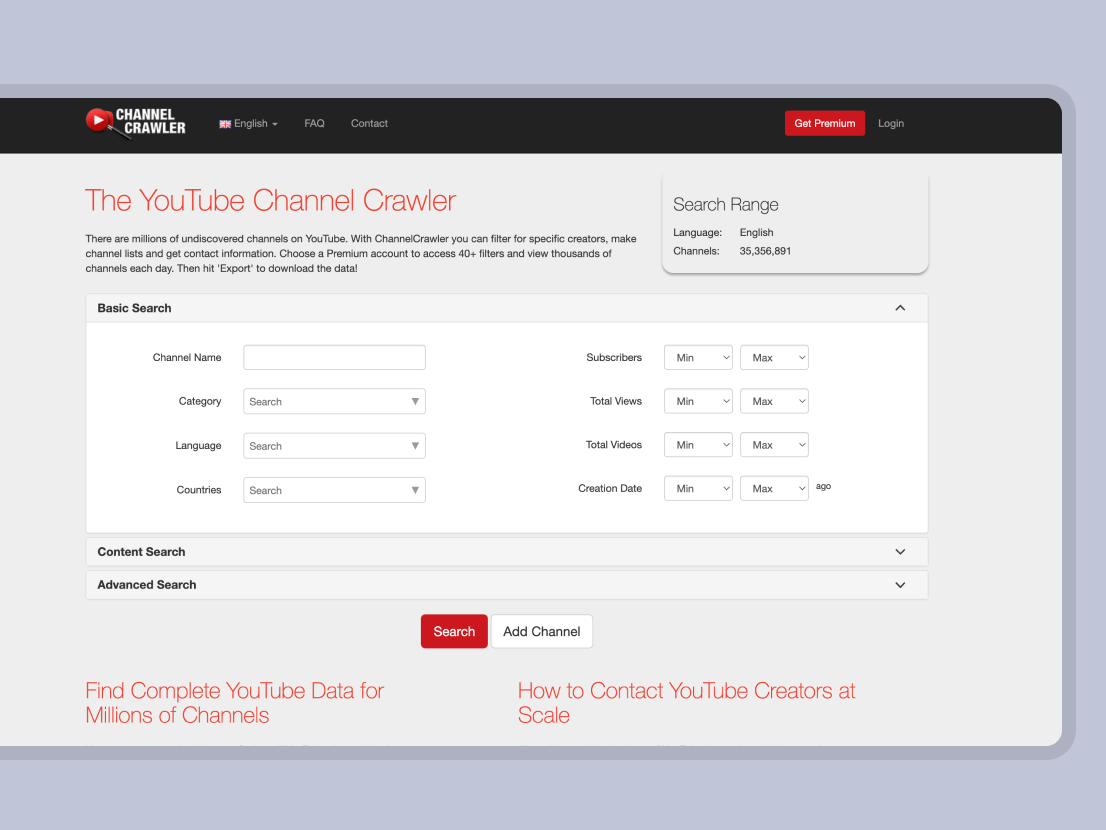Screen dimensions: 1106x830
Task: Click the Total Videos label
Action: pos(614,445)
